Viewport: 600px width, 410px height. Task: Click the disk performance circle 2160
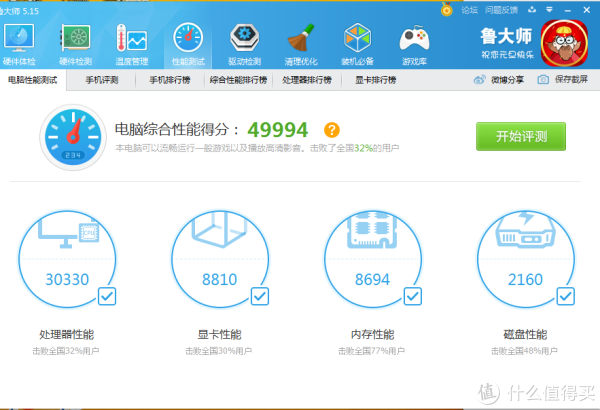pyautogui.click(x=526, y=259)
